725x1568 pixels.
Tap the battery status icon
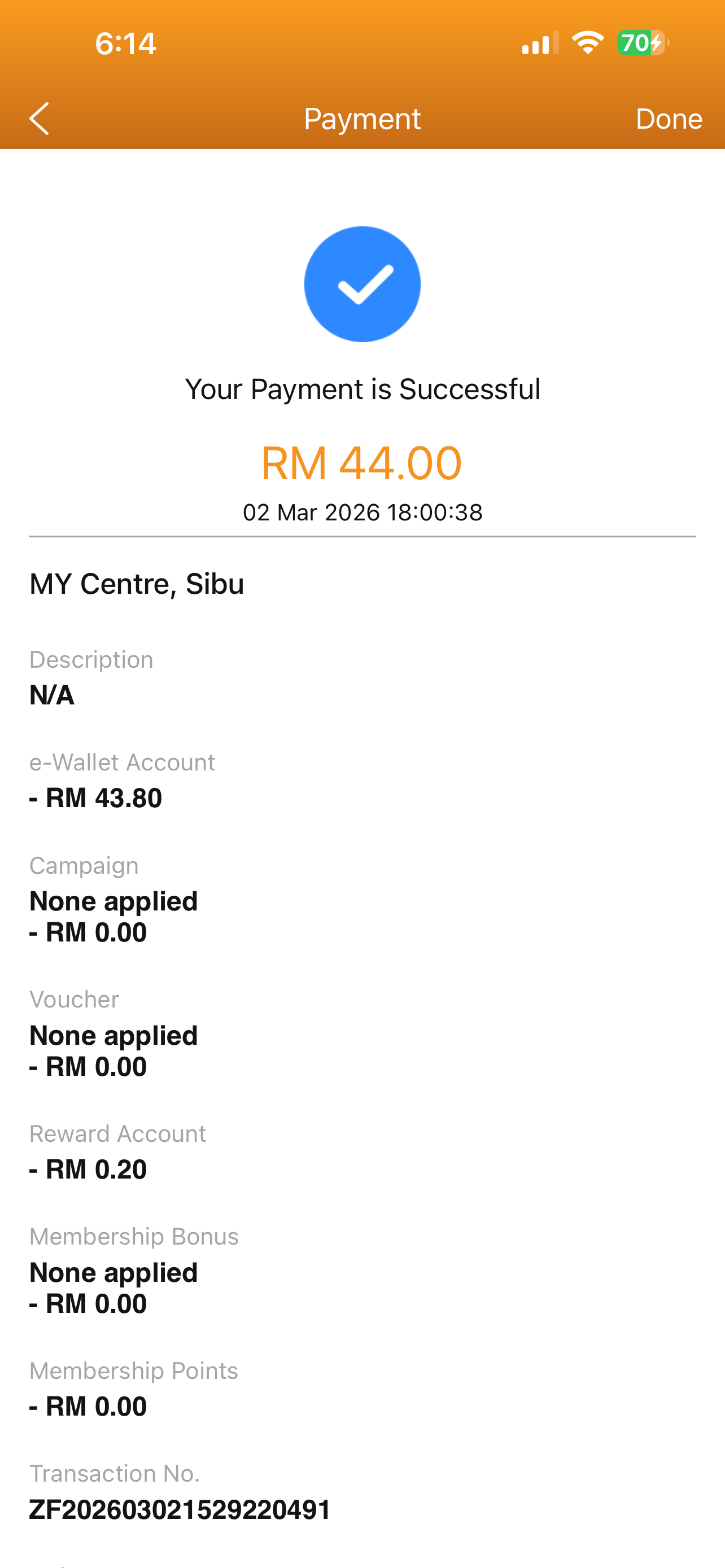pos(642,43)
